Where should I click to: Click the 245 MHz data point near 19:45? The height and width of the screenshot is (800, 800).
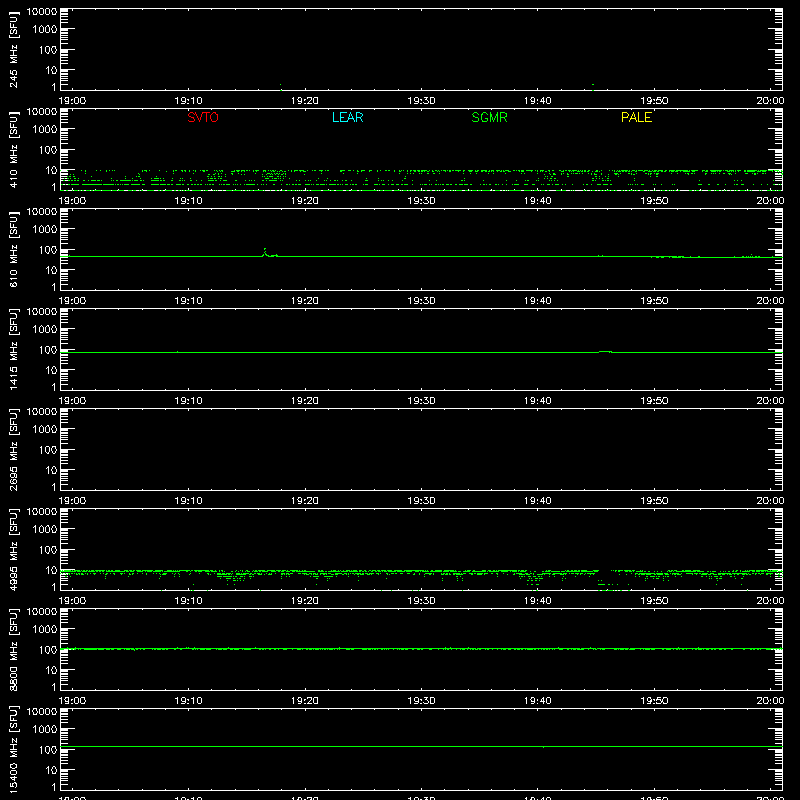pyautogui.click(x=592, y=85)
